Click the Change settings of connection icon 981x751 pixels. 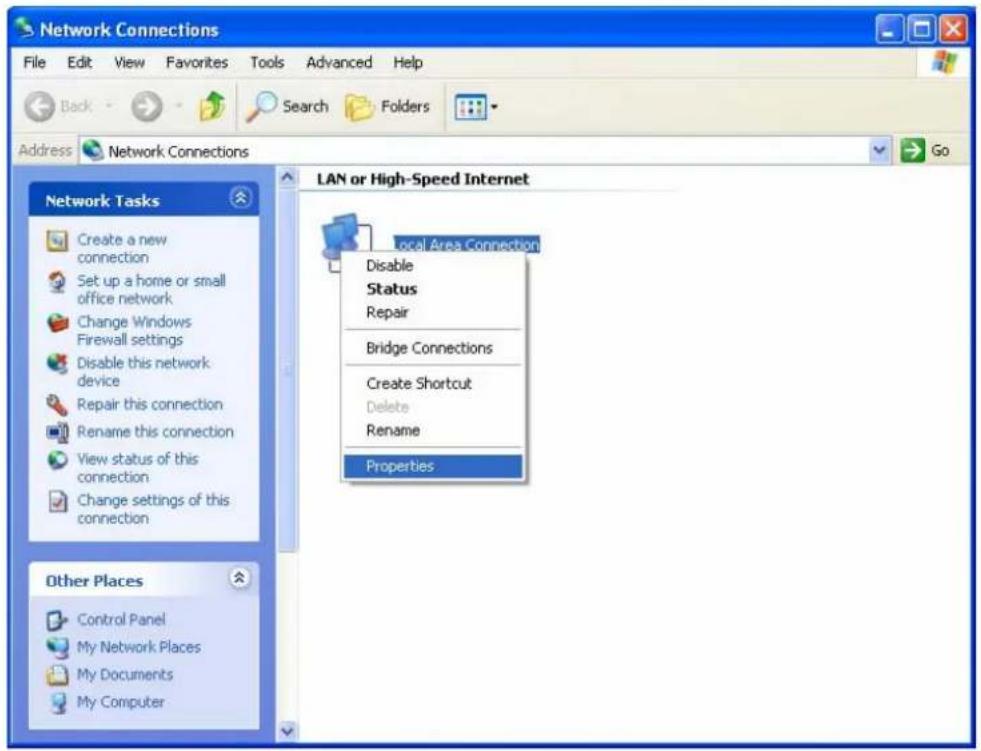coord(58,501)
